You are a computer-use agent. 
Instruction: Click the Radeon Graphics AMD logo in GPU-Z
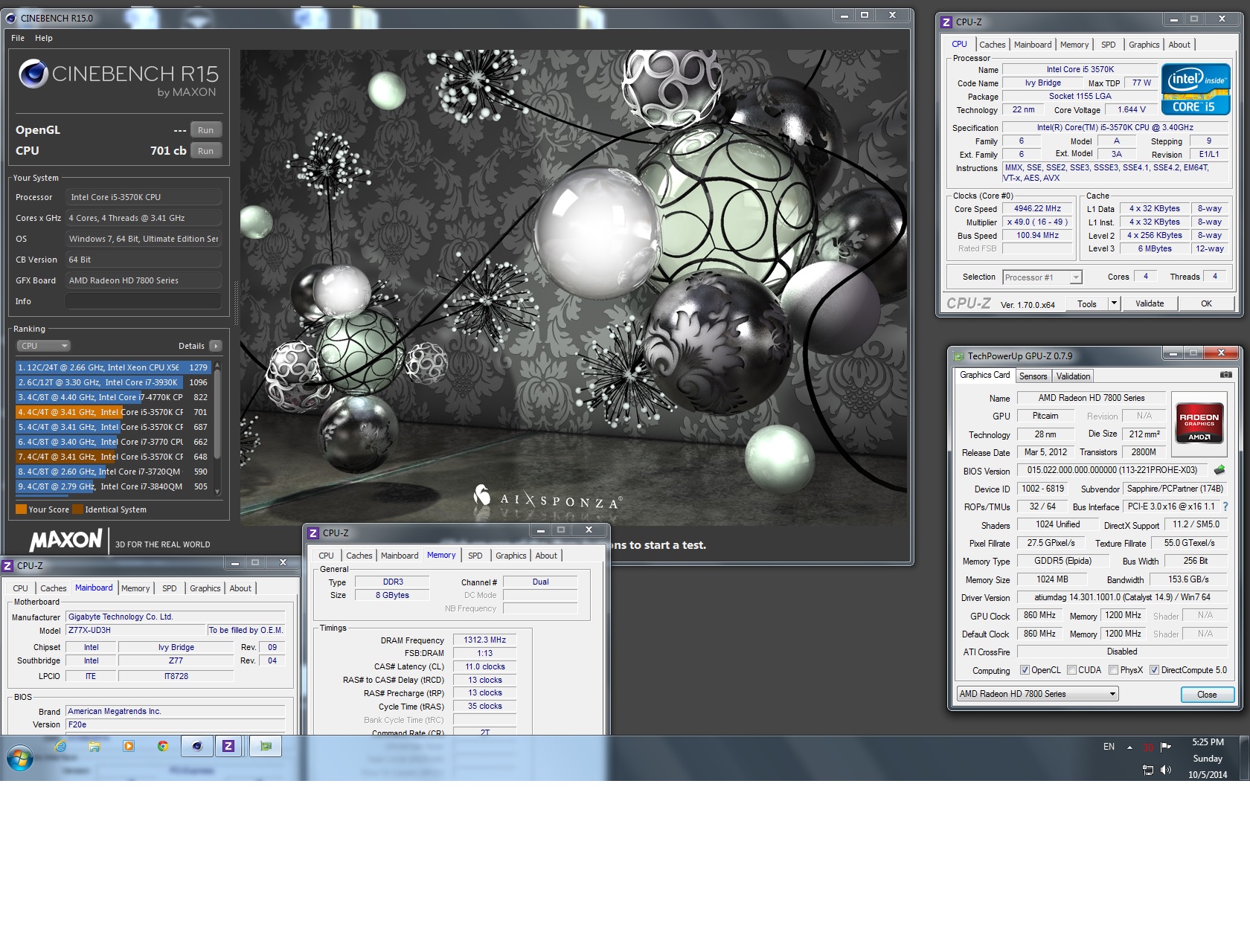pos(1199,422)
